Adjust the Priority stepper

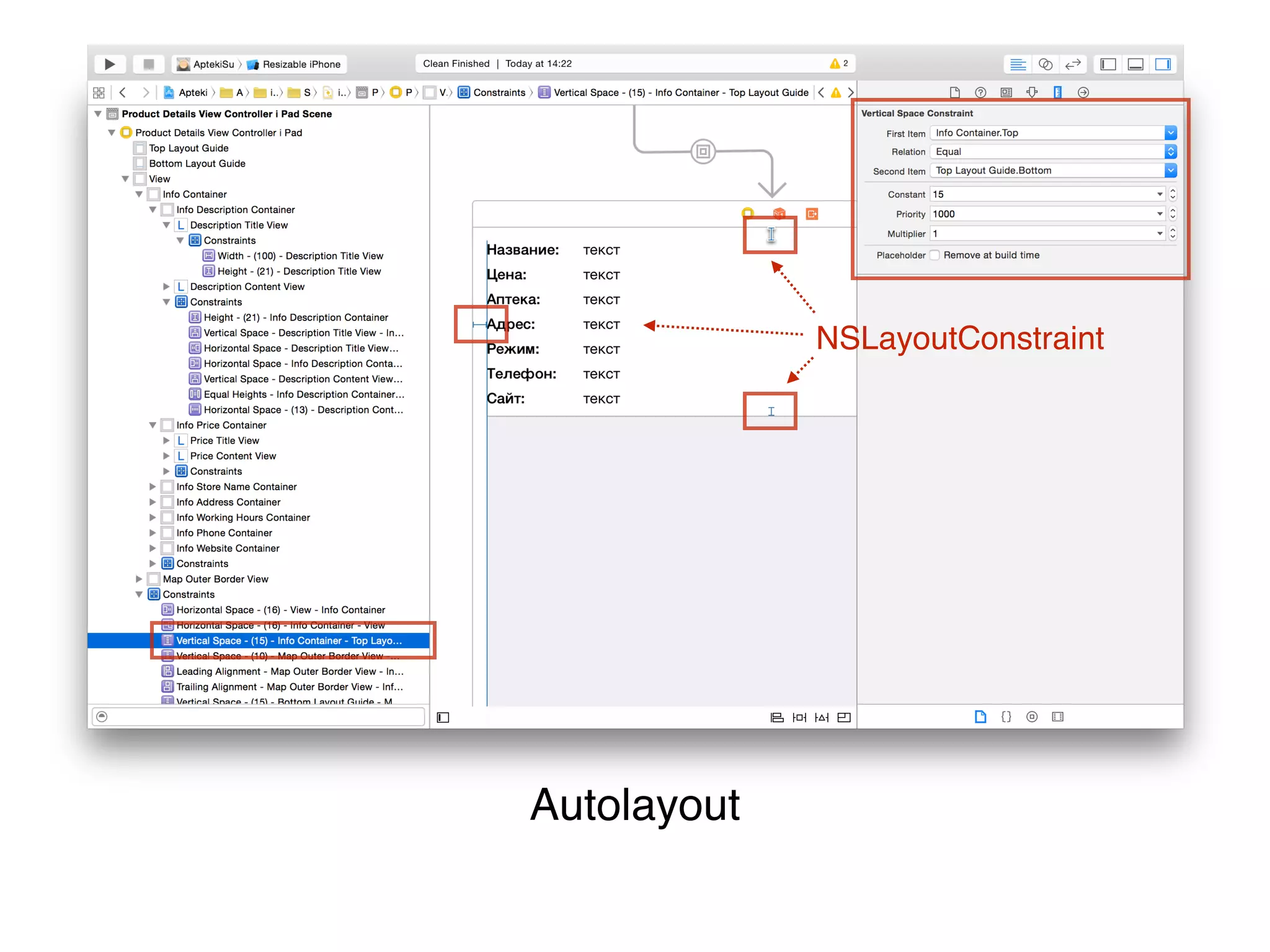click(1173, 214)
